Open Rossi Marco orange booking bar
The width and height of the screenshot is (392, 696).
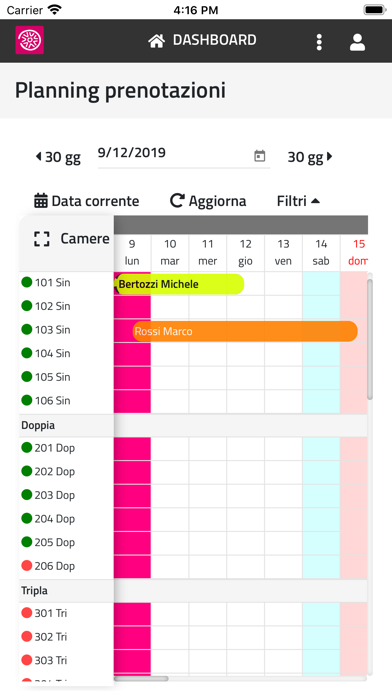pos(245,332)
